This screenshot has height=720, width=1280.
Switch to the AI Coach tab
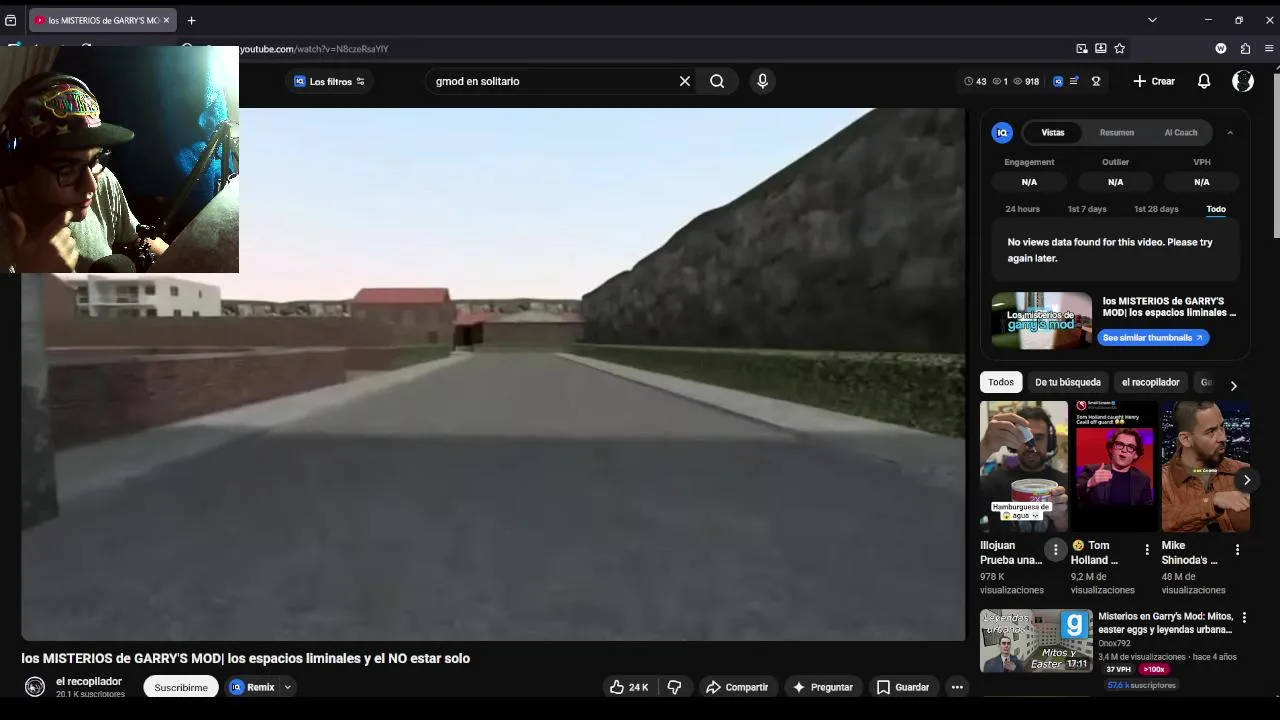click(1181, 132)
